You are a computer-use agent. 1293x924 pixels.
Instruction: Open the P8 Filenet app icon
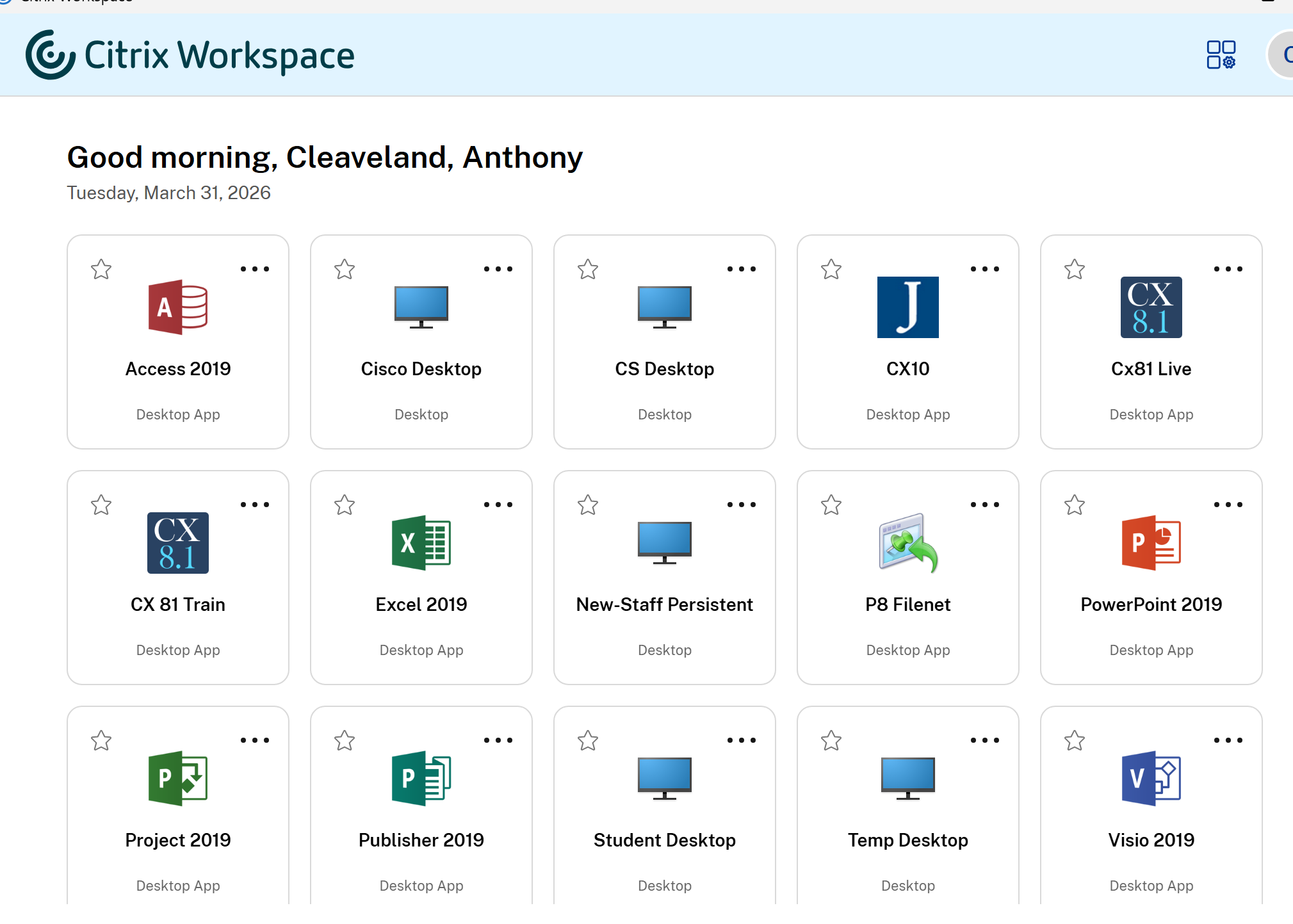pyautogui.click(x=907, y=543)
